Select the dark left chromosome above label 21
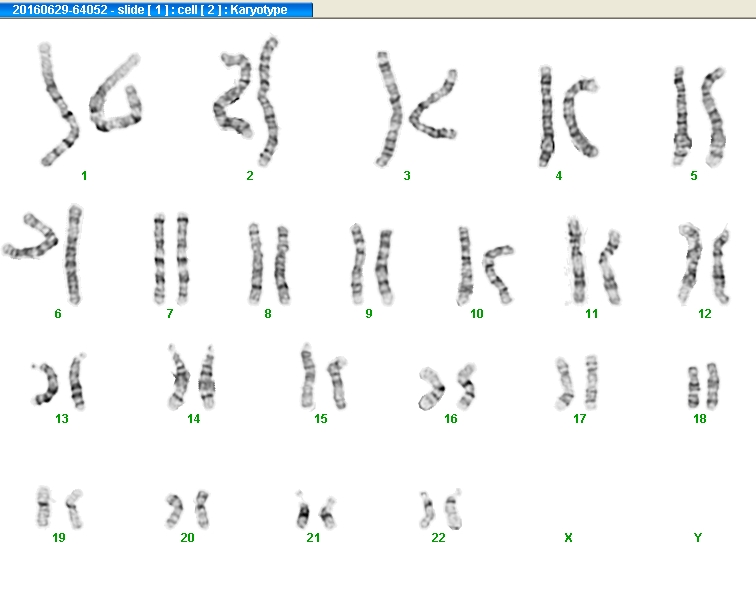This screenshot has height=595, width=756. pos(302,510)
